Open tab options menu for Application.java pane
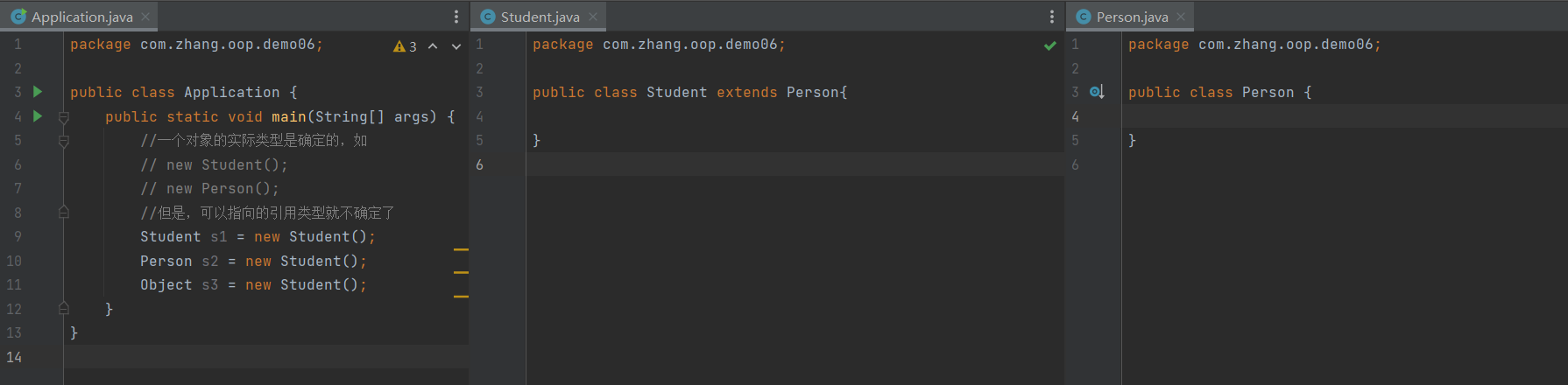The width and height of the screenshot is (1568, 385). click(x=456, y=17)
